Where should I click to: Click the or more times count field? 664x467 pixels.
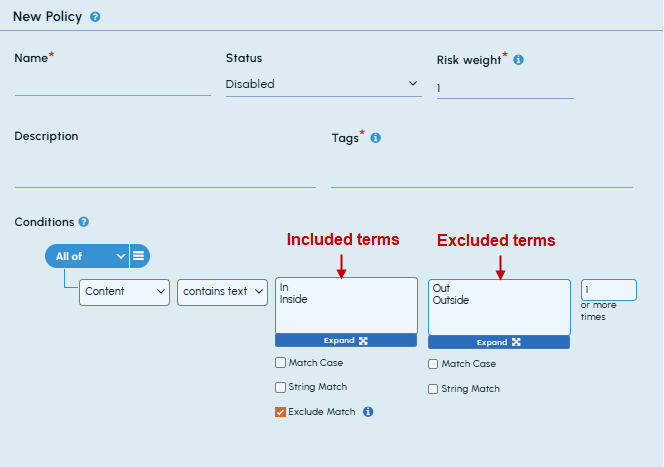609,290
